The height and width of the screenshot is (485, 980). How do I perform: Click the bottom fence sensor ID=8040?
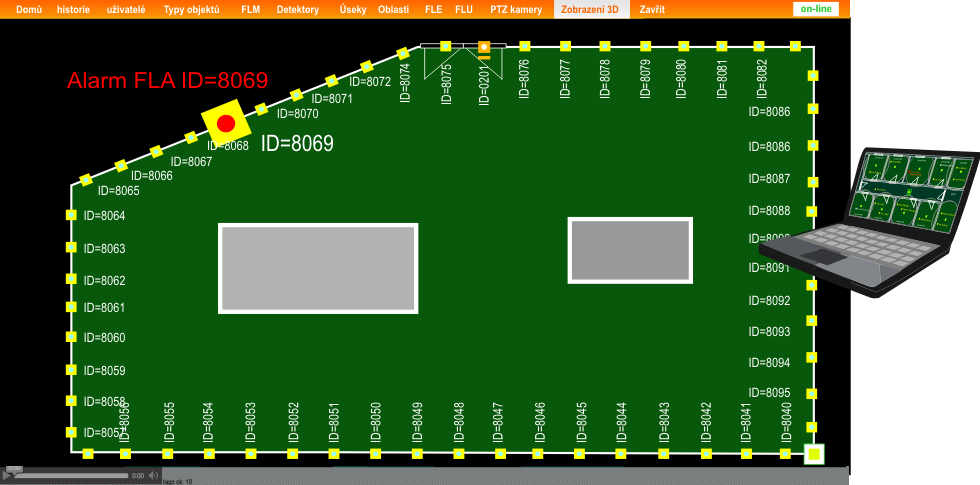[786, 454]
